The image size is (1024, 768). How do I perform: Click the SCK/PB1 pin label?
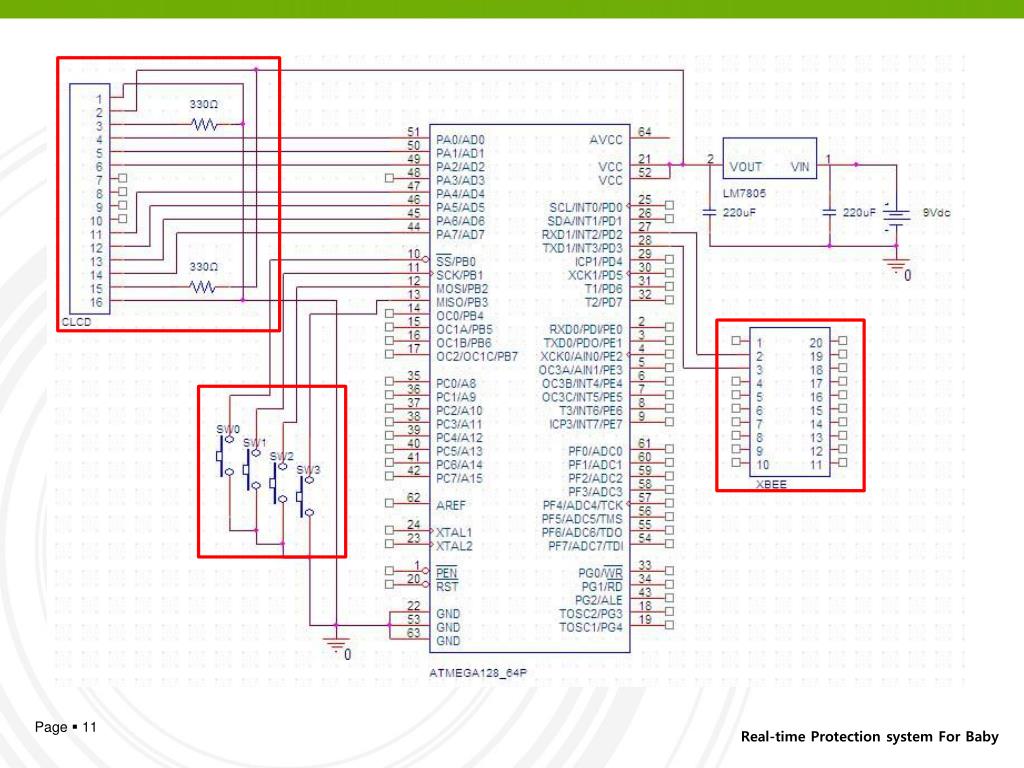460,275
